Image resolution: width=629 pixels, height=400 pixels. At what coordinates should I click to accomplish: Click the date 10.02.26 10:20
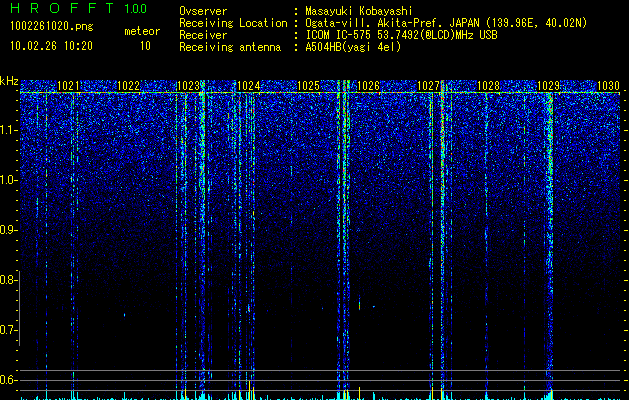coord(51,46)
